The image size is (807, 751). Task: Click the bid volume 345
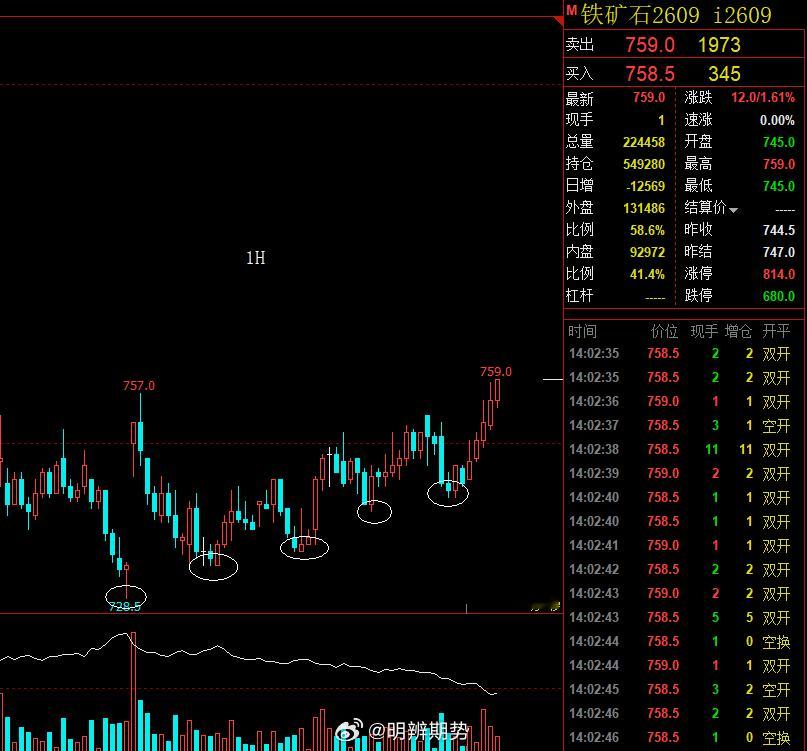coord(724,74)
